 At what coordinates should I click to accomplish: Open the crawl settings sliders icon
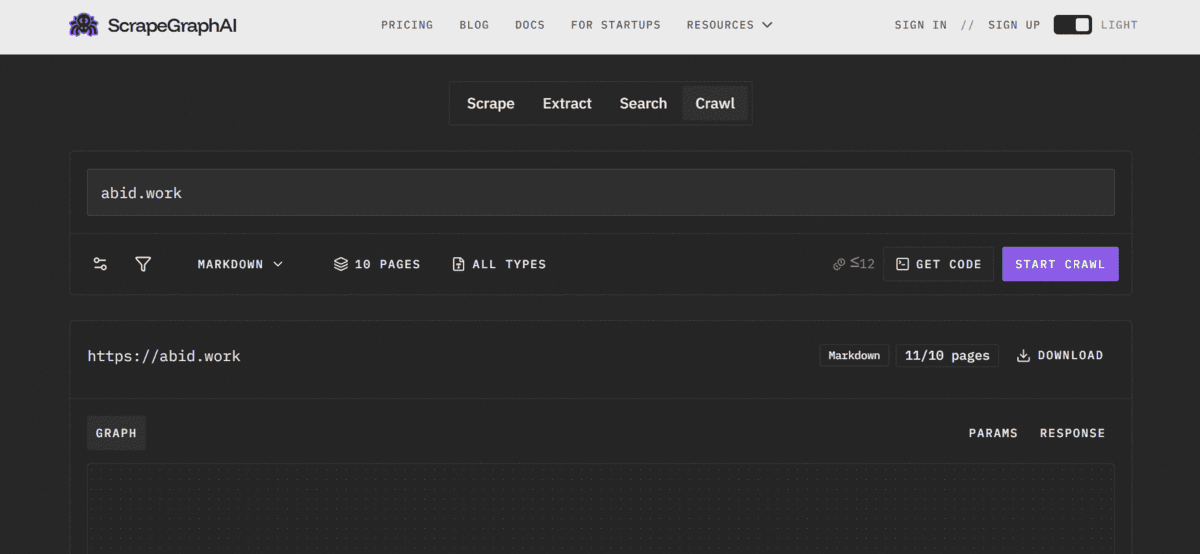coord(100,264)
